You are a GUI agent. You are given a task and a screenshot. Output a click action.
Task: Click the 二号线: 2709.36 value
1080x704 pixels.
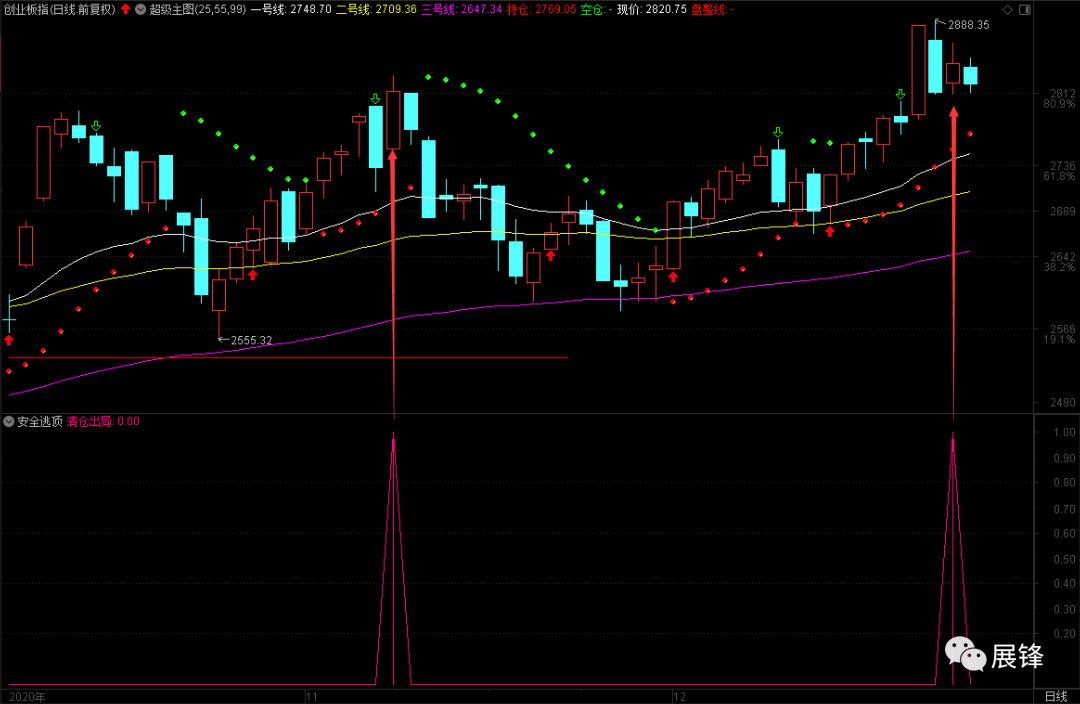(x=376, y=10)
